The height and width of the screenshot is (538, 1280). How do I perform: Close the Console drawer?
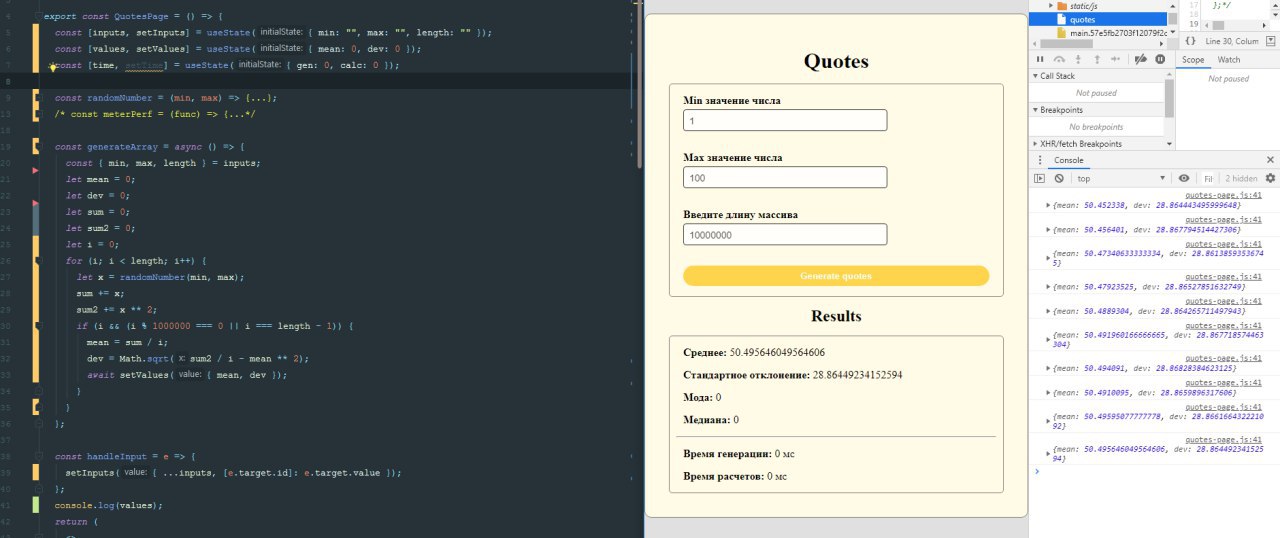(x=1271, y=160)
